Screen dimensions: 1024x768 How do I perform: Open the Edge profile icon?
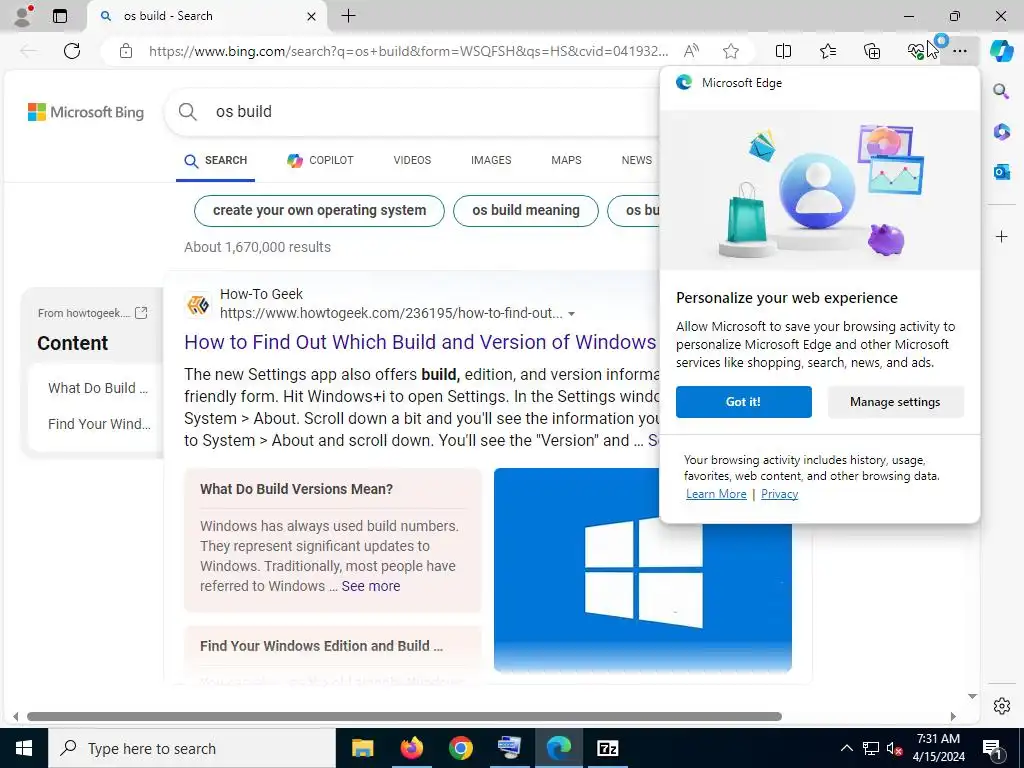[x=24, y=16]
